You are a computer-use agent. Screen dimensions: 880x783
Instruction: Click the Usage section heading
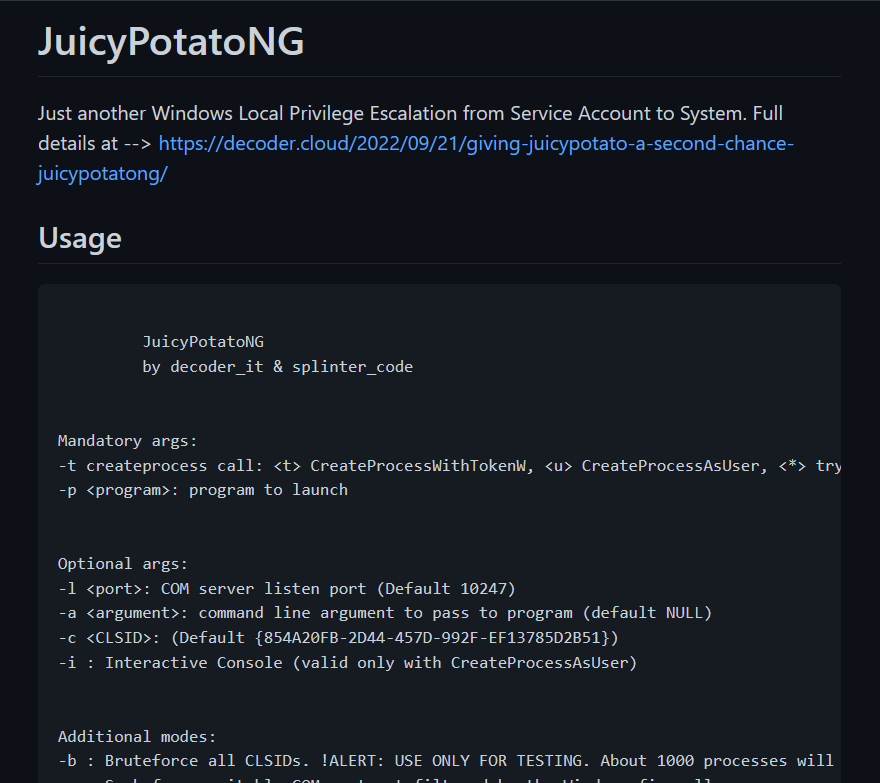coord(80,237)
